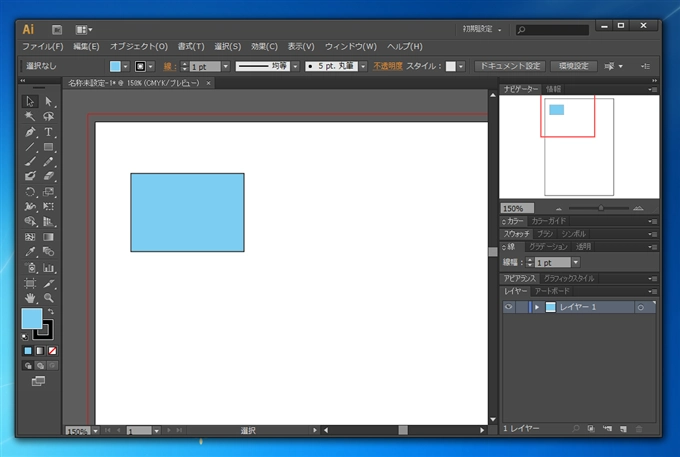Open variable width profile dropdown
The image size is (680, 457).
click(295, 66)
